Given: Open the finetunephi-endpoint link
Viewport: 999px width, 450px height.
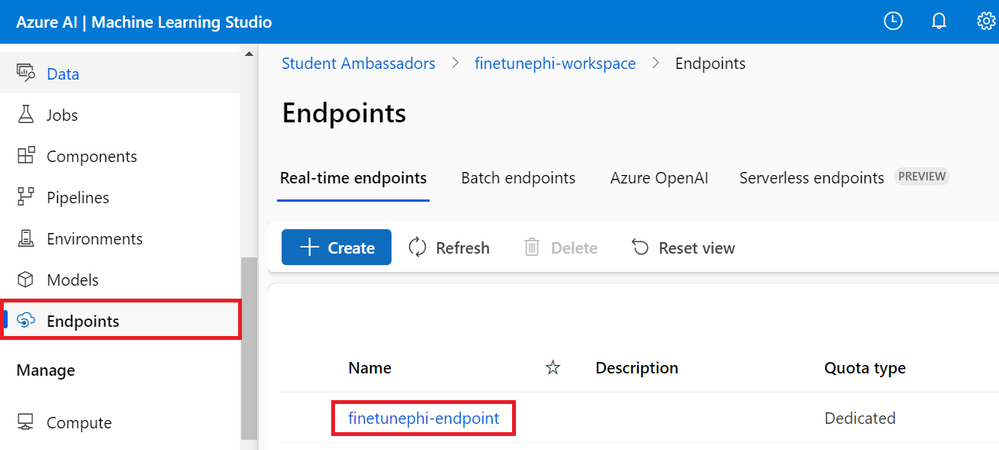Looking at the screenshot, I should [423, 418].
